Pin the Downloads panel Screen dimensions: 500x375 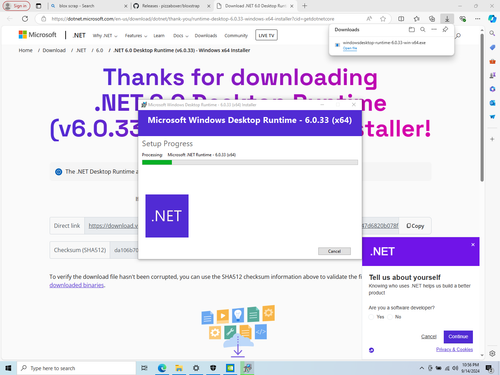tap(445, 30)
